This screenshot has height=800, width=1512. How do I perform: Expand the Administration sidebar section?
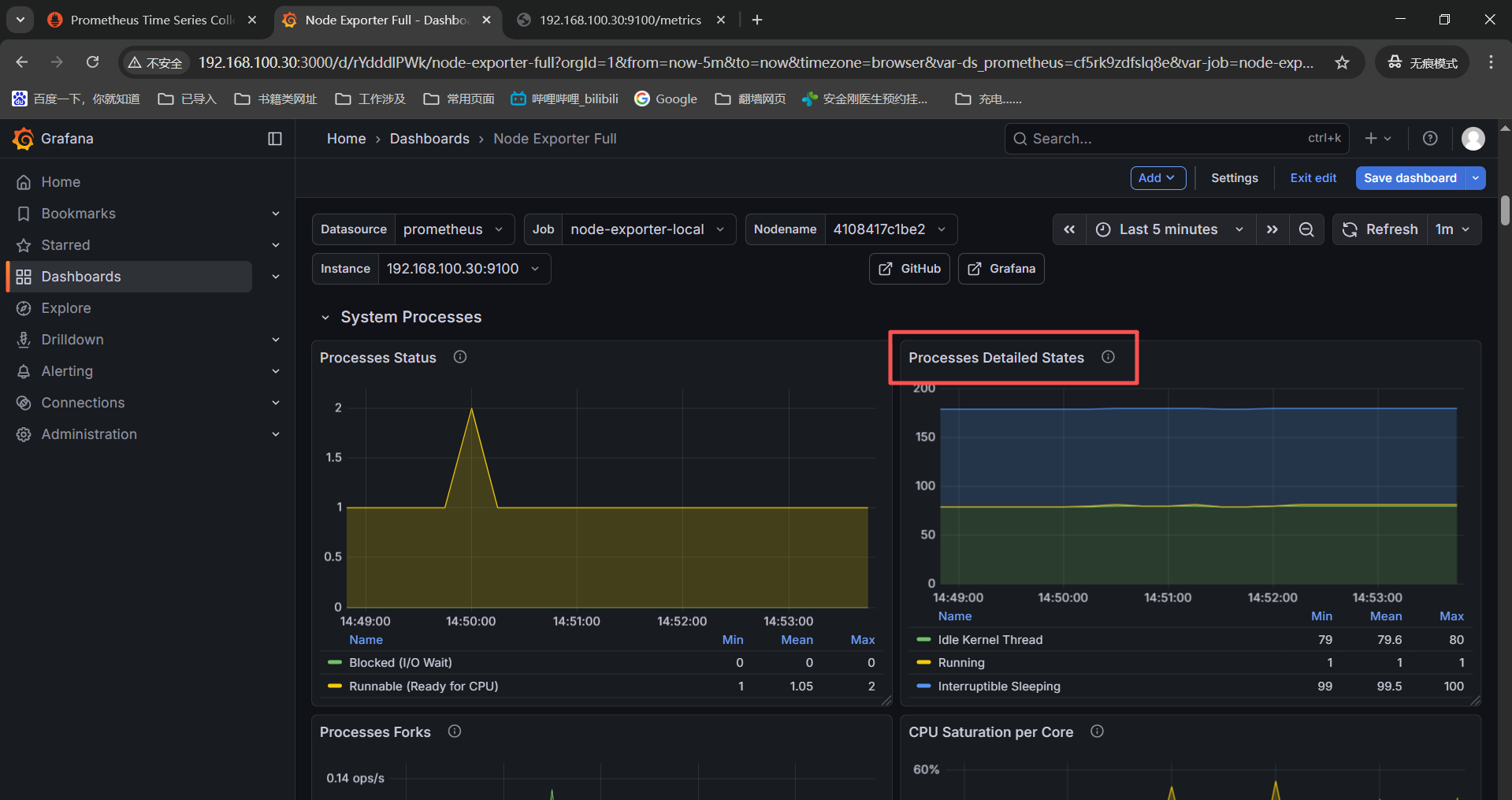(x=276, y=434)
